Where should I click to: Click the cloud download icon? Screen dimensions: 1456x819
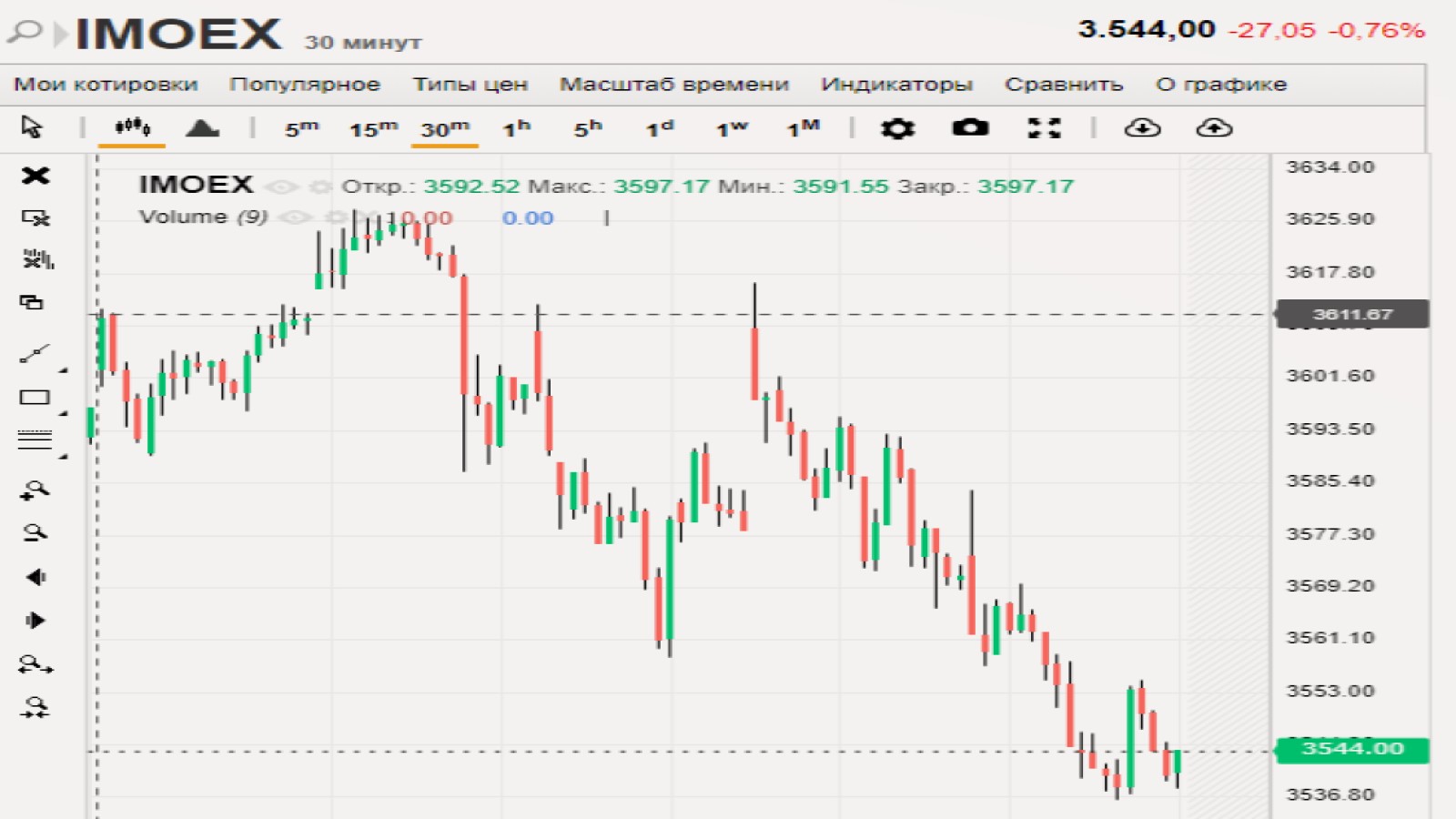[x=1142, y=127]
